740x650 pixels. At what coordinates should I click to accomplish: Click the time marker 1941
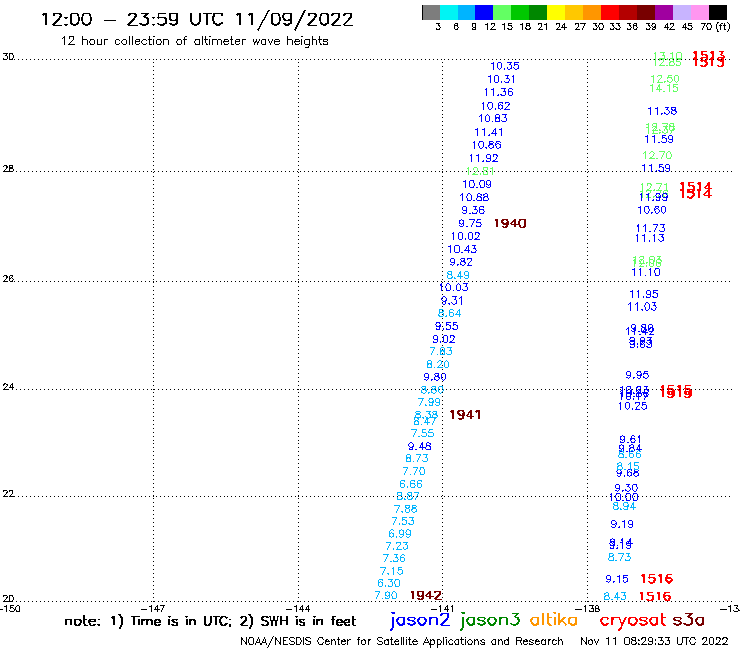(465, 414)
